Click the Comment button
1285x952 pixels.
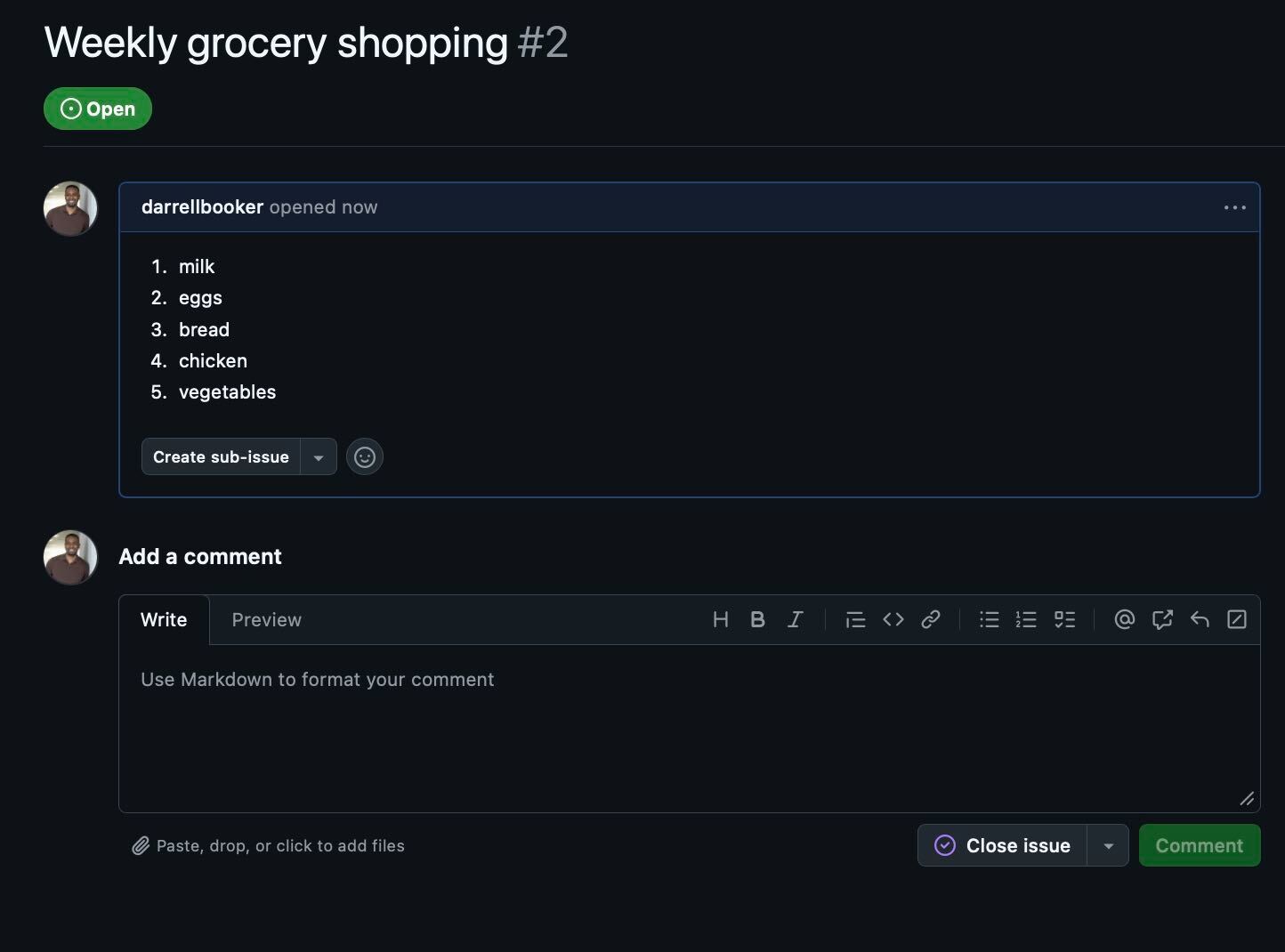[1200, 845]
